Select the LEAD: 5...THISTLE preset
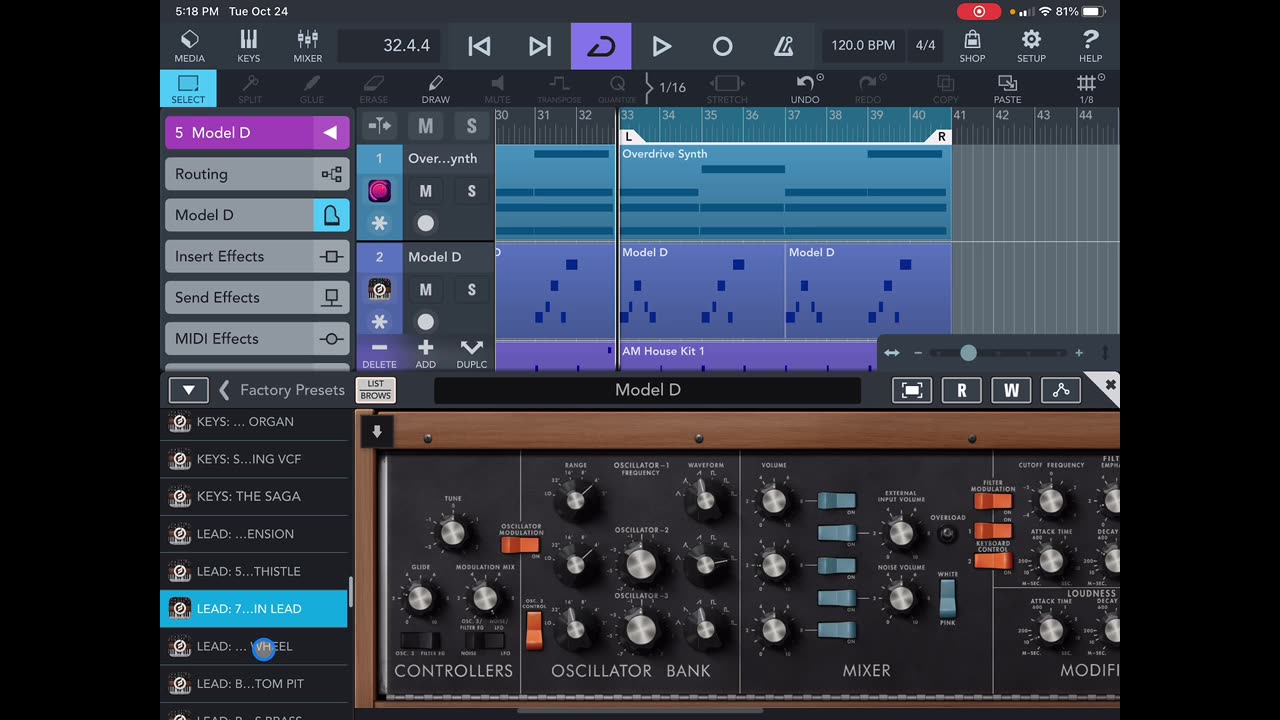 click(x=255, y=571)
